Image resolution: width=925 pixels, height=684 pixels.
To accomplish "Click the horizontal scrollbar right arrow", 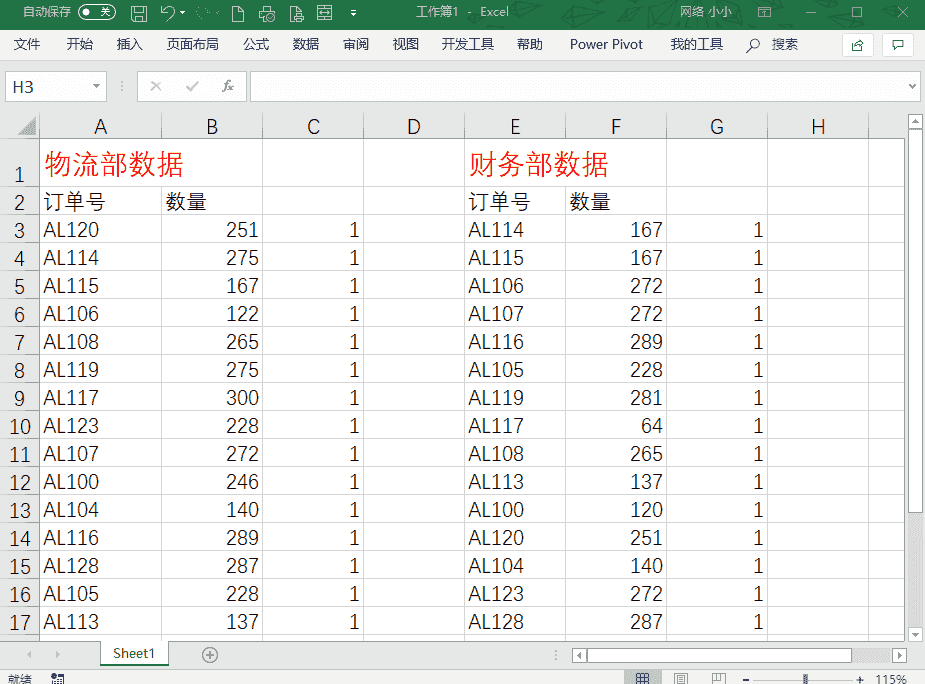I will [x=899, y=655].
